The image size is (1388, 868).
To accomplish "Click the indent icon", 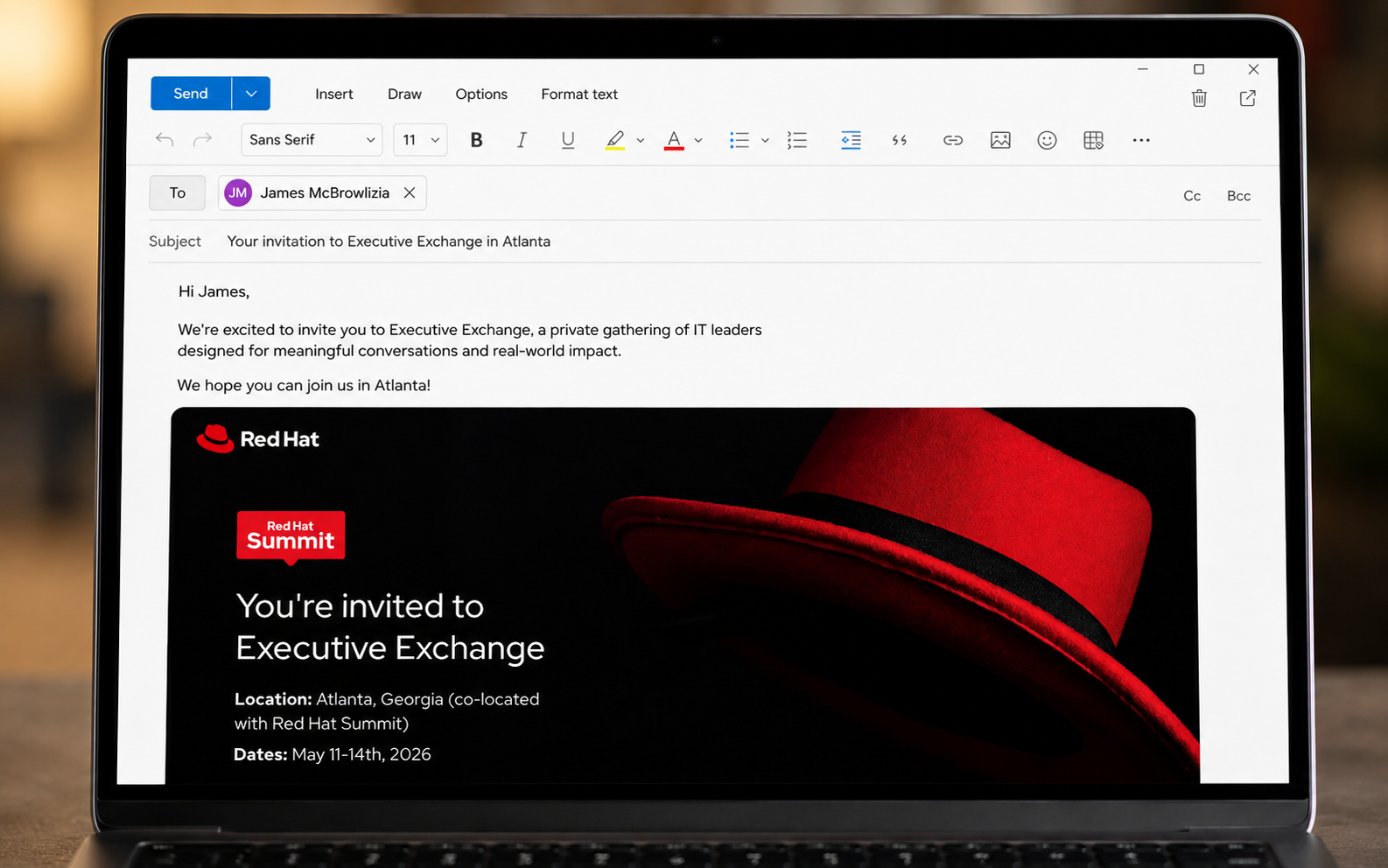I will coord(851,140).
